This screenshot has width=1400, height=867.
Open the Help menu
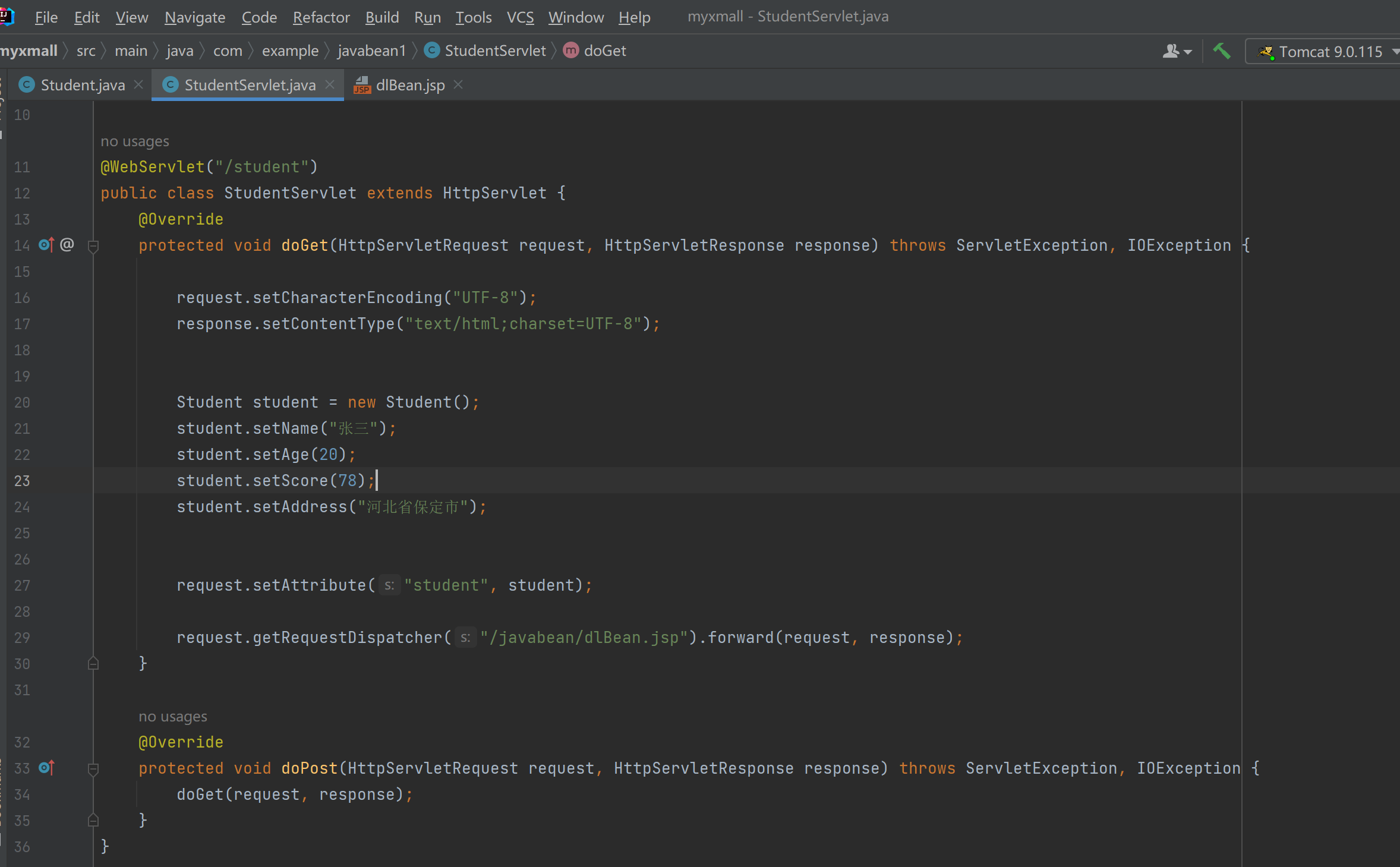click(x=634, y=17)
